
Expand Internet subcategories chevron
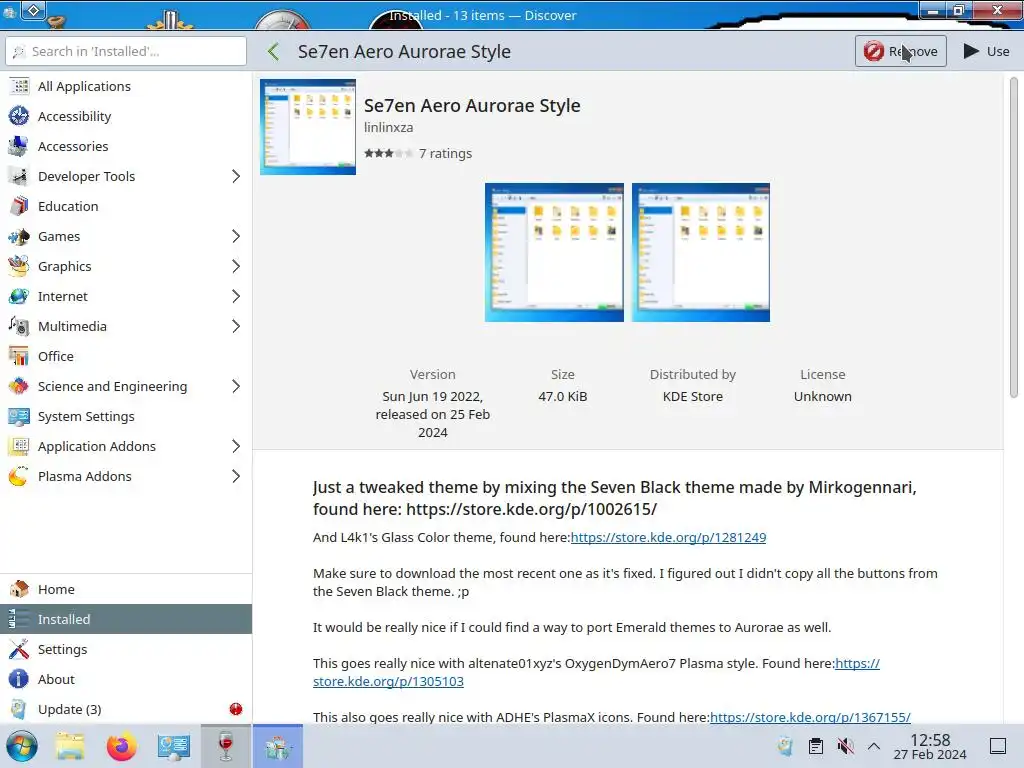pos(236,296)
